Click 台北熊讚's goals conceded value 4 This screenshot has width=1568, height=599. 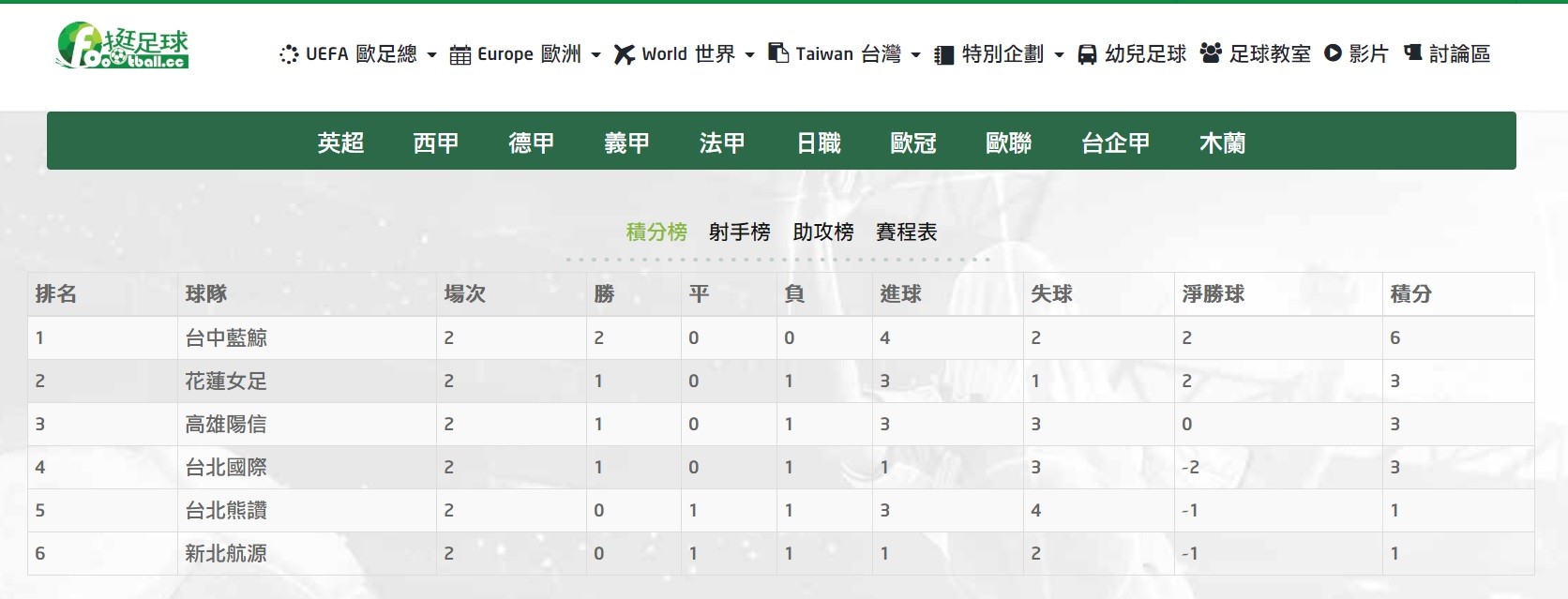click(x=1036, y=510)
